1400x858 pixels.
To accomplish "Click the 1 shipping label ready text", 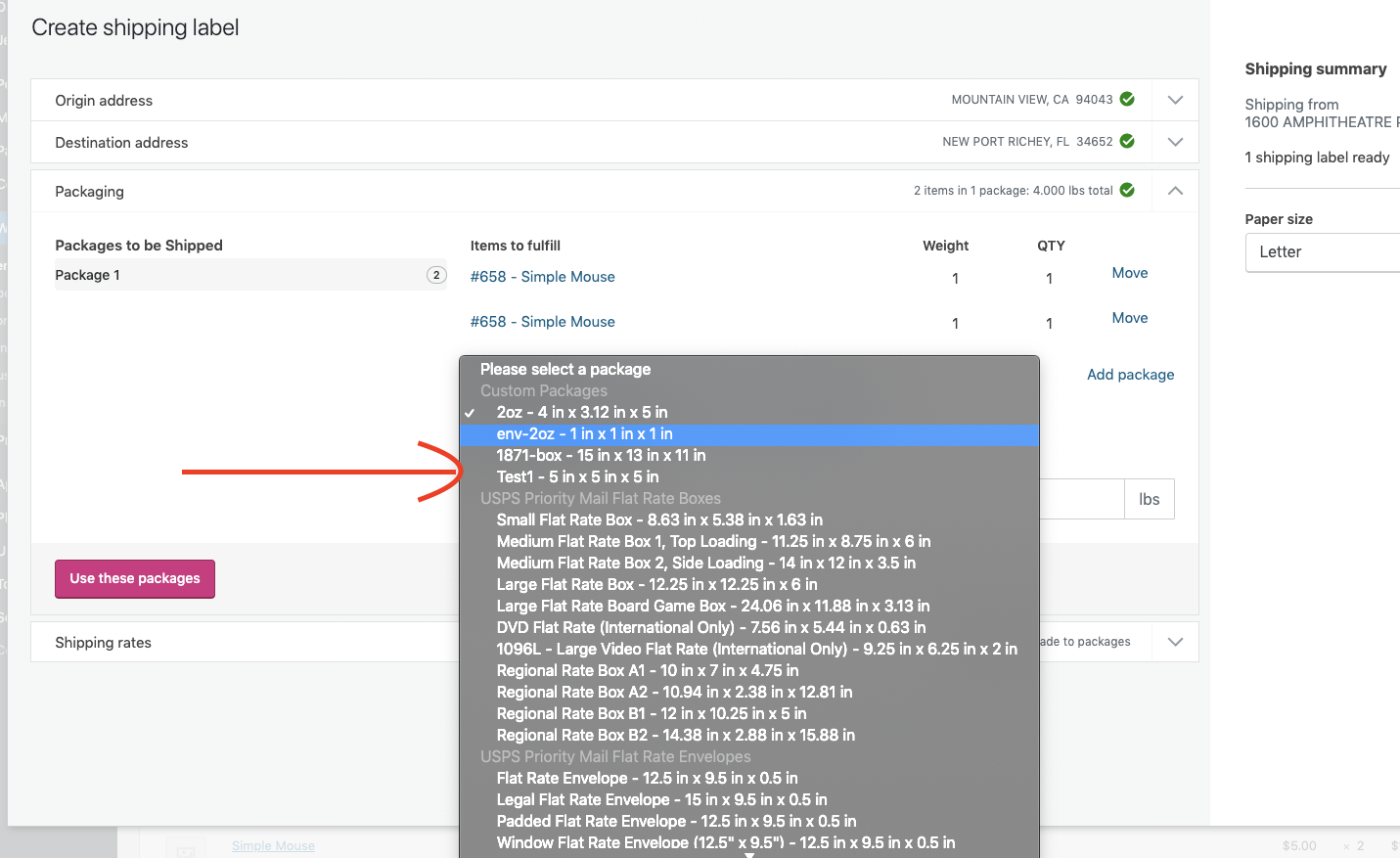I will tap(1317, 157).
